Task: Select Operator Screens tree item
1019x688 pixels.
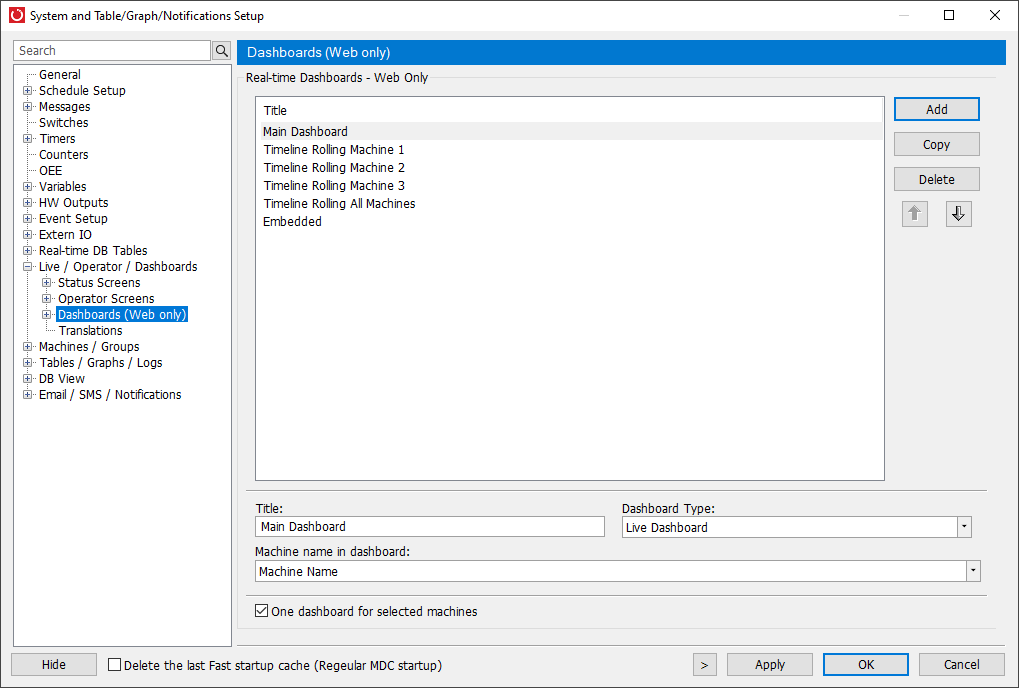Action: (106, 299)
